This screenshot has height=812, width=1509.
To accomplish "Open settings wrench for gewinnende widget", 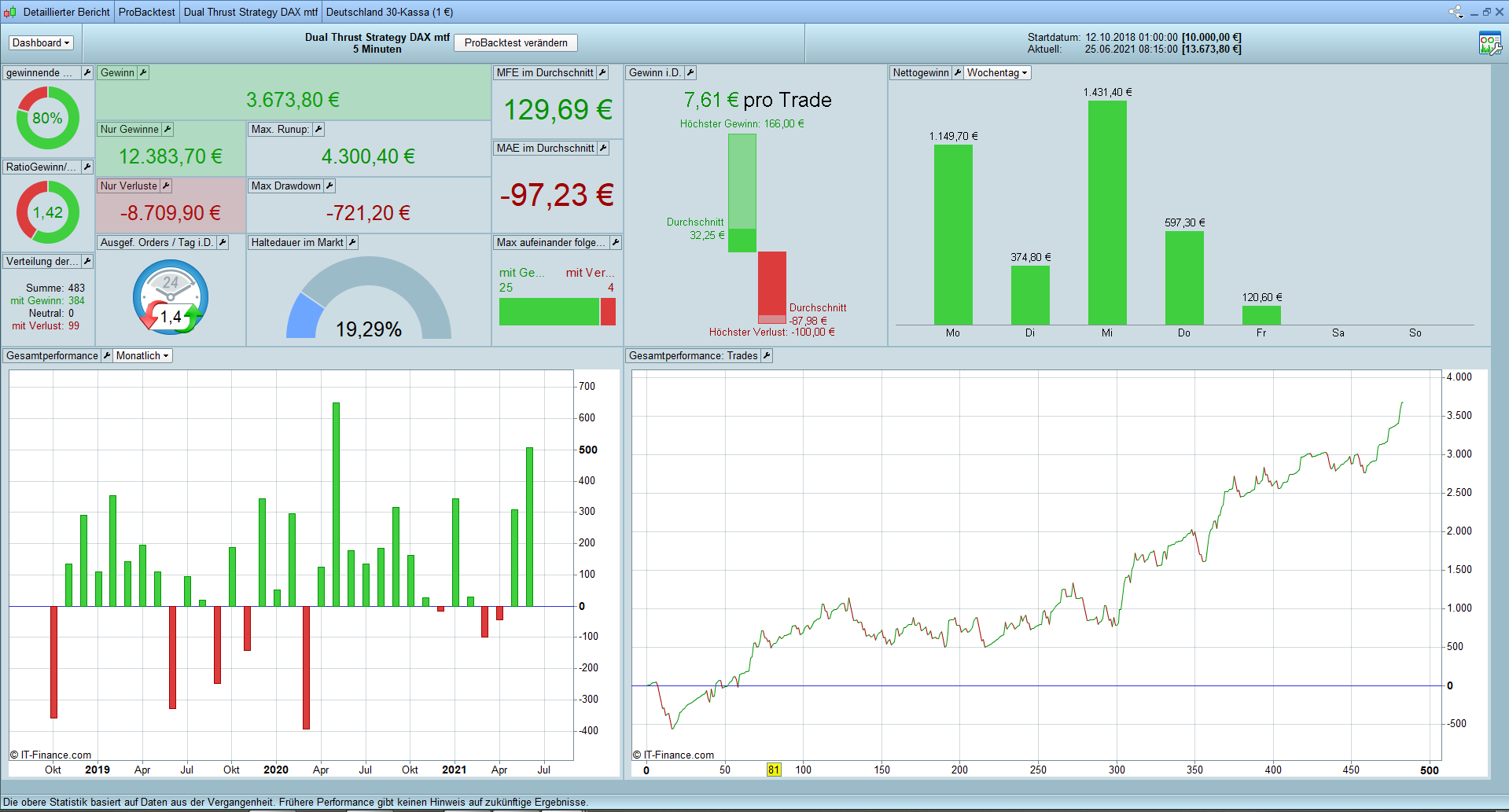I will point(87,73).
